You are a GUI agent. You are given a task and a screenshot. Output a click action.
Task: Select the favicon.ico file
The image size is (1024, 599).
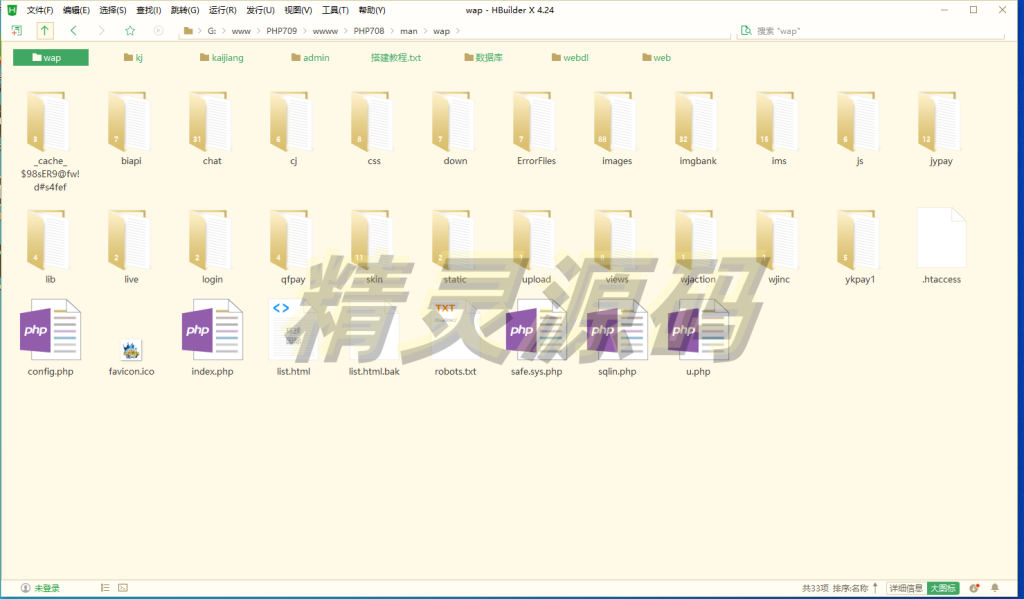[x=131, y=358]
